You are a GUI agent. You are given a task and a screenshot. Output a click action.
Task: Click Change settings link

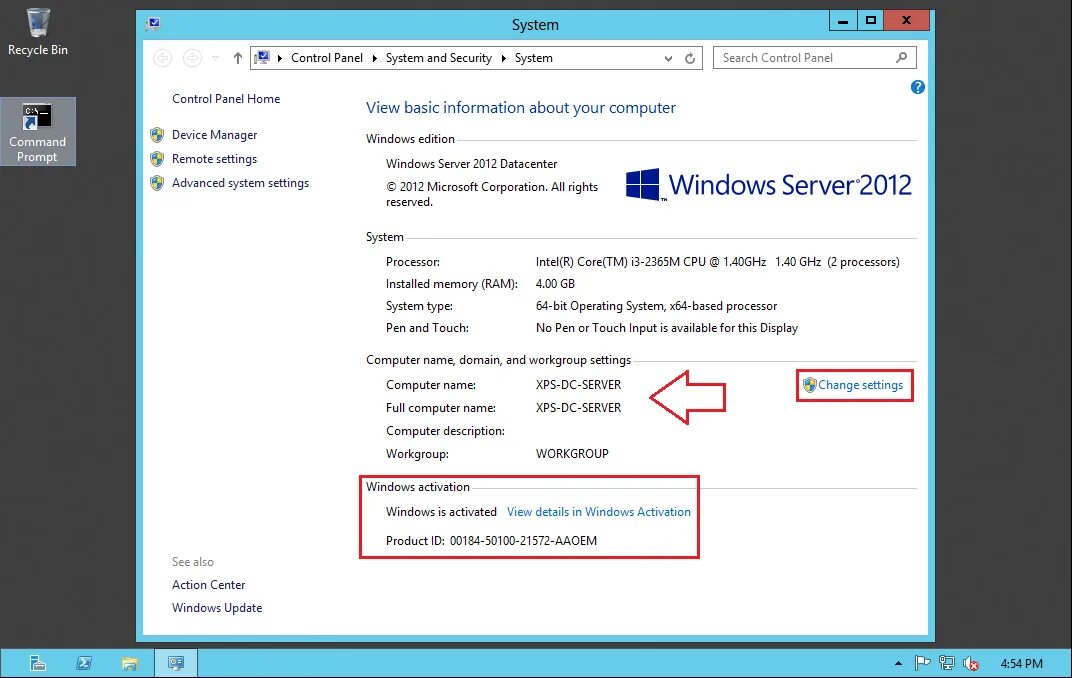point(860,385)
